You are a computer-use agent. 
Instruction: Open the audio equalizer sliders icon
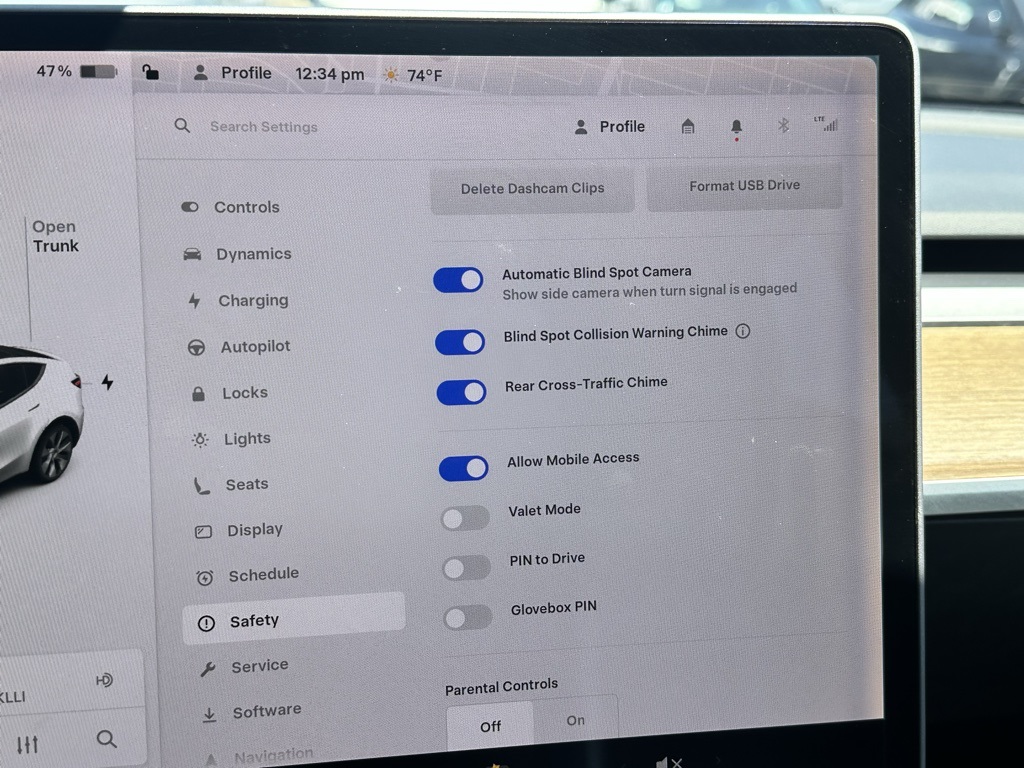pyautogui.click(x=27, y=744)
